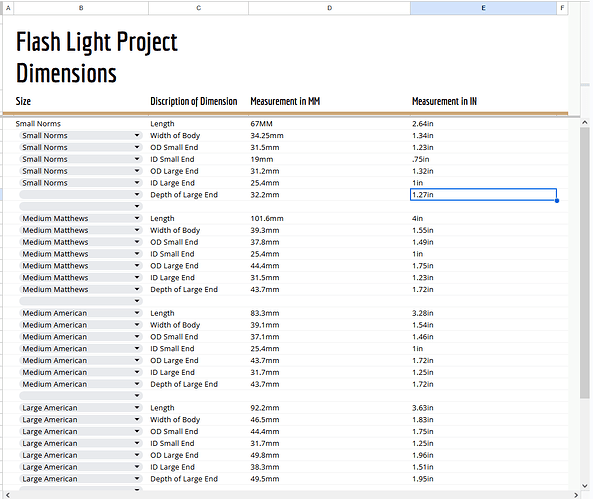593x499 pixels.
Task: Select column E header
Action: pos(483,8)
